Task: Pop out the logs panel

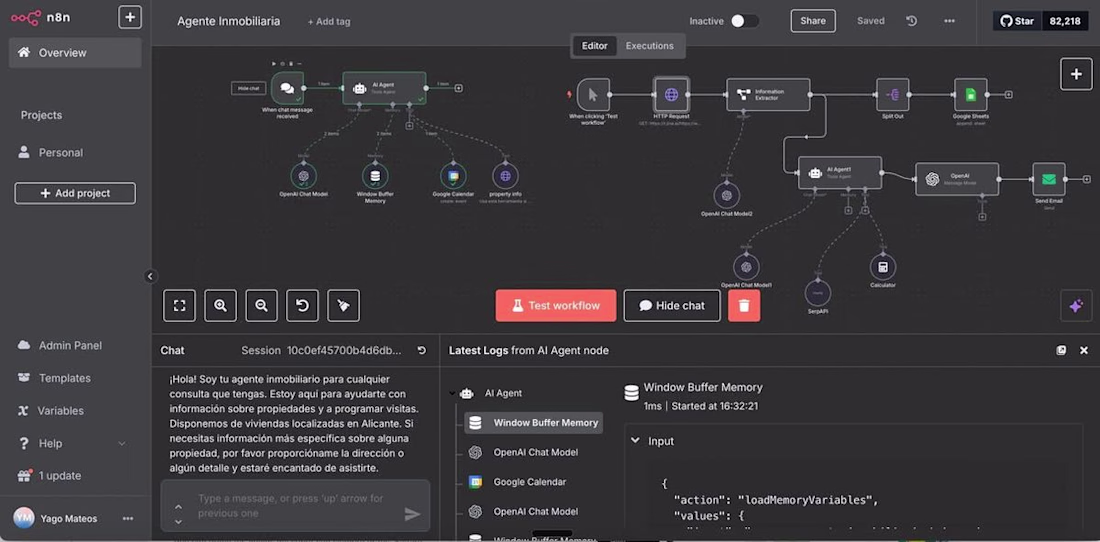Action: pos(1061,351)
